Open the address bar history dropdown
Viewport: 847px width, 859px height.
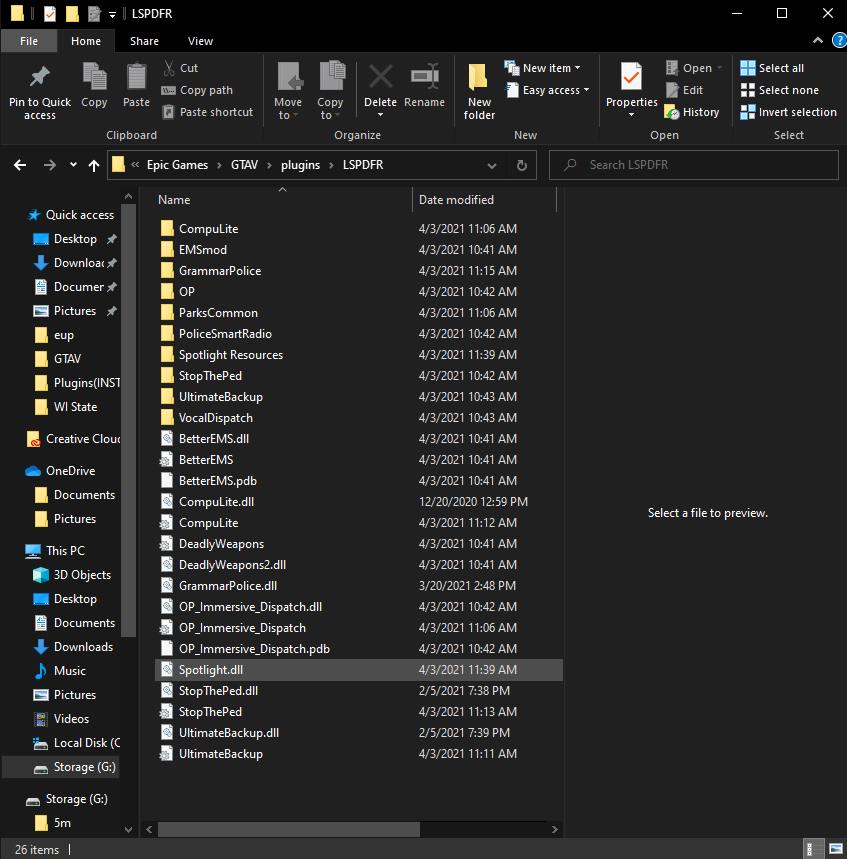(x=492, y=165)
